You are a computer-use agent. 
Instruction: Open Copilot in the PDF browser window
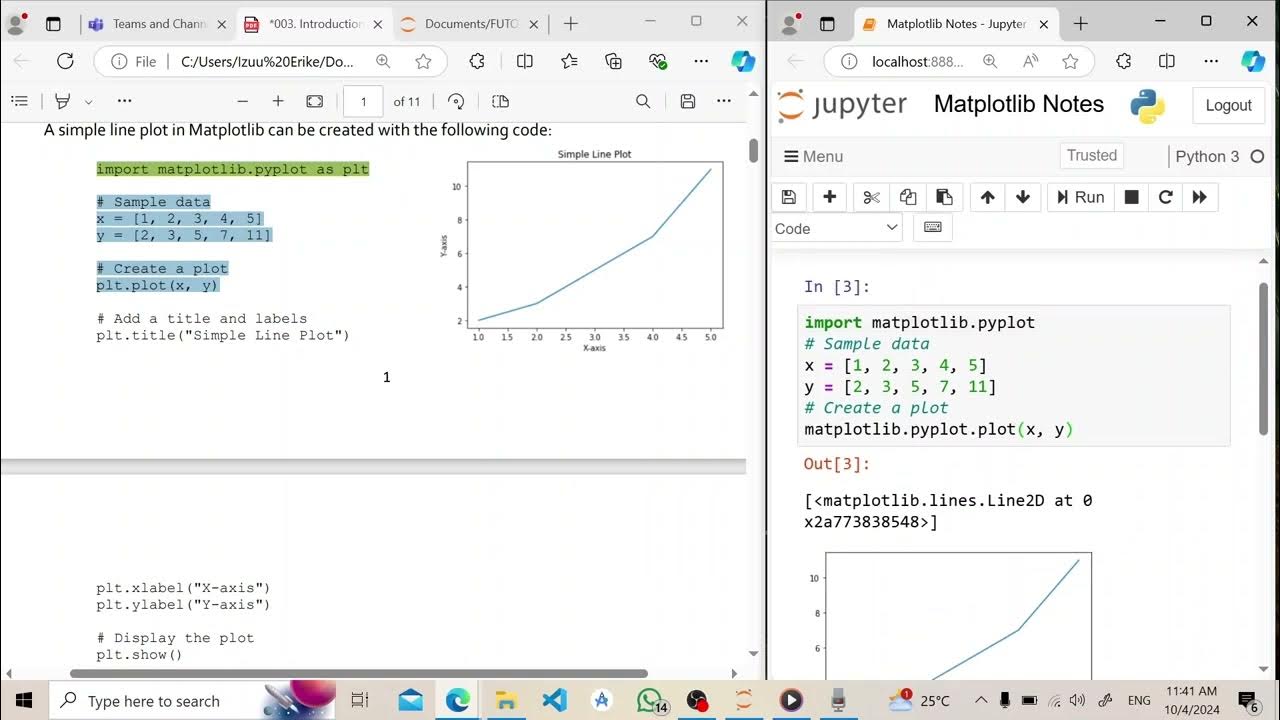coord(743,61)
